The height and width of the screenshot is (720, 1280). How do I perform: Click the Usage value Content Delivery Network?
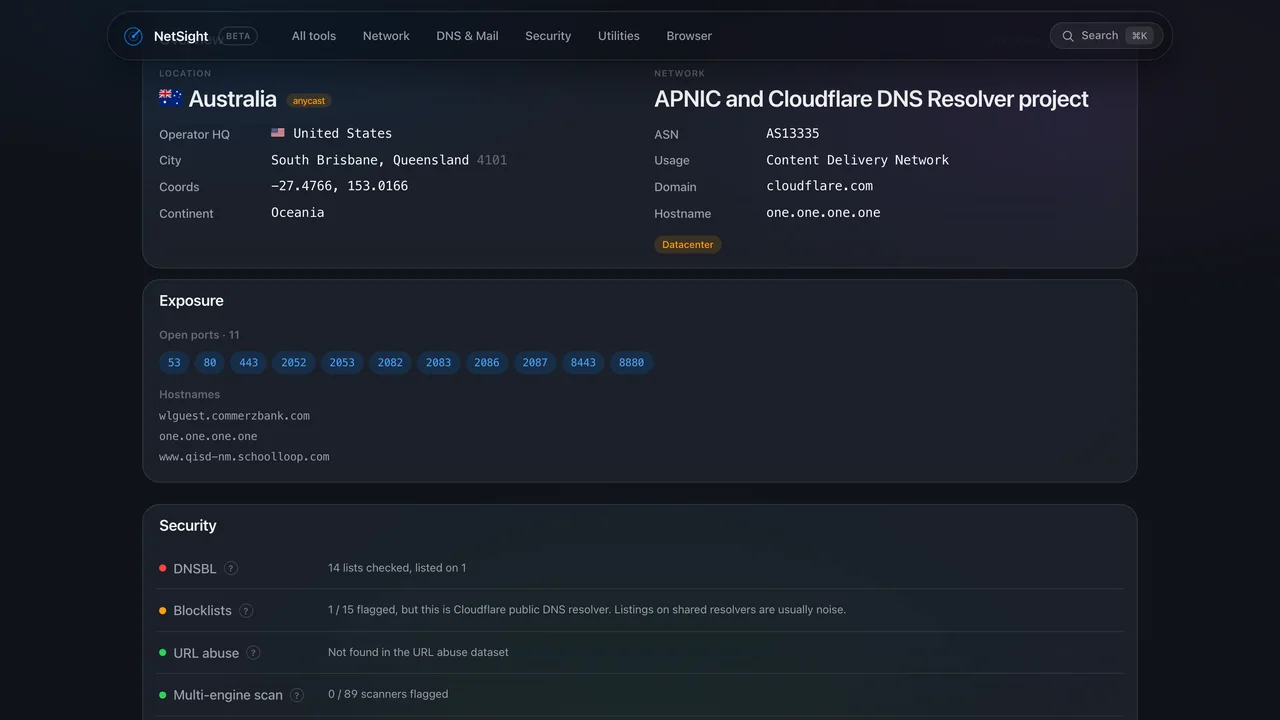pos(858,160)
